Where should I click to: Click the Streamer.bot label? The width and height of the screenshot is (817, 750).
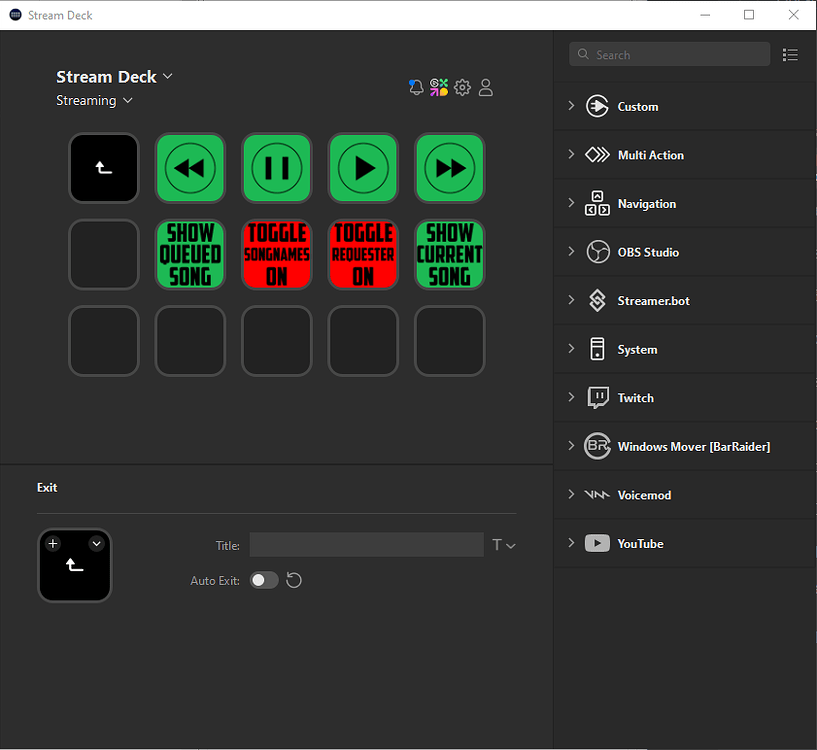(x=653, y=301)
